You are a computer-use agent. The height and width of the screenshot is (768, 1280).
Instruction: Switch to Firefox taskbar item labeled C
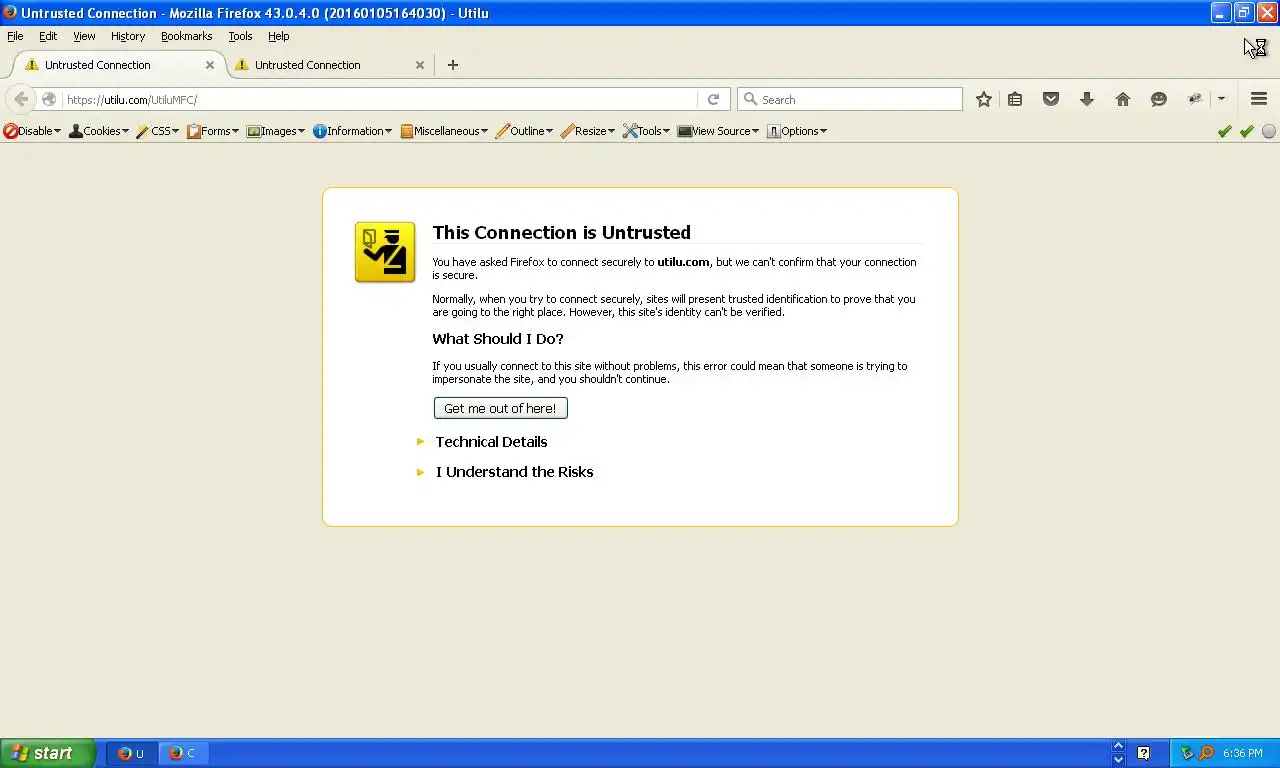click(x=183, y=753)
